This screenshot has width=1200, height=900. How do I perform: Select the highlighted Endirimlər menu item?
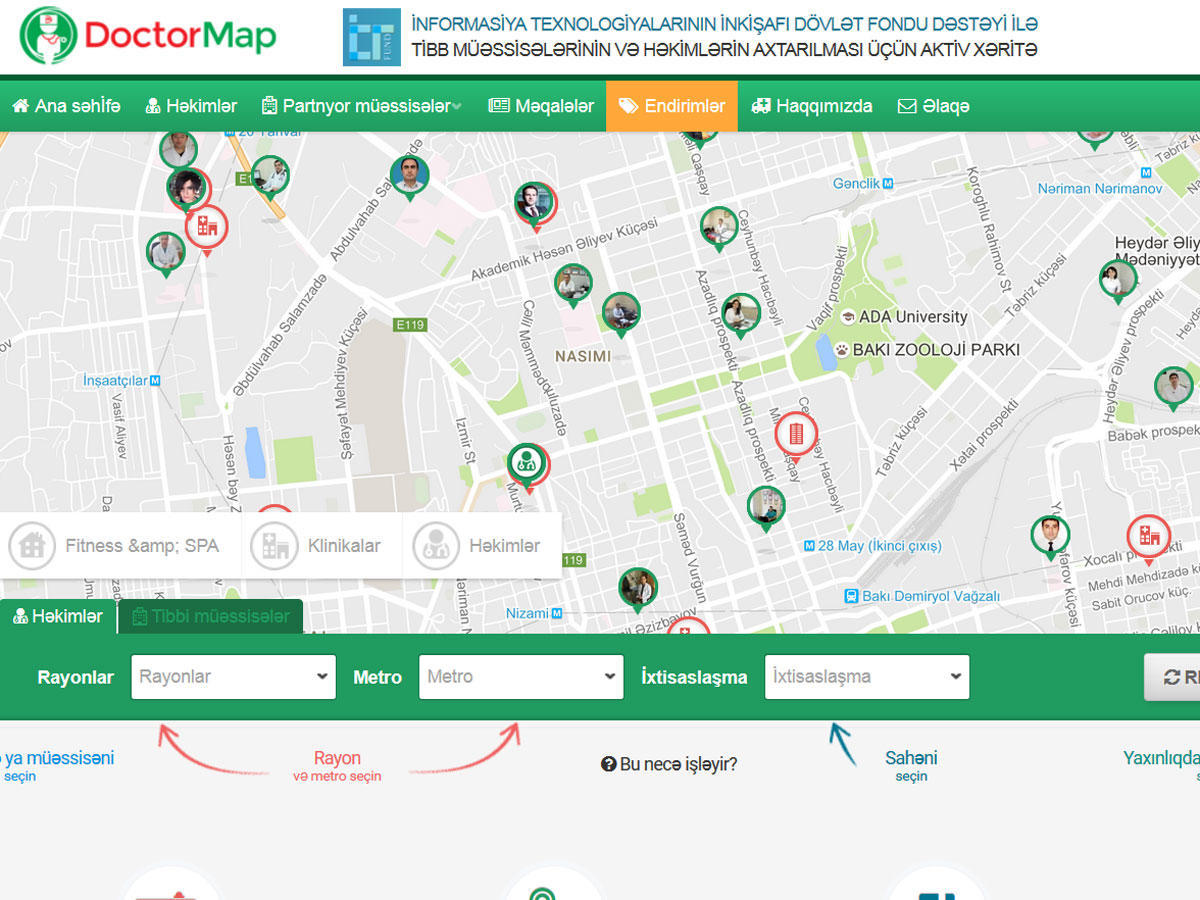[x=672, y=106]
